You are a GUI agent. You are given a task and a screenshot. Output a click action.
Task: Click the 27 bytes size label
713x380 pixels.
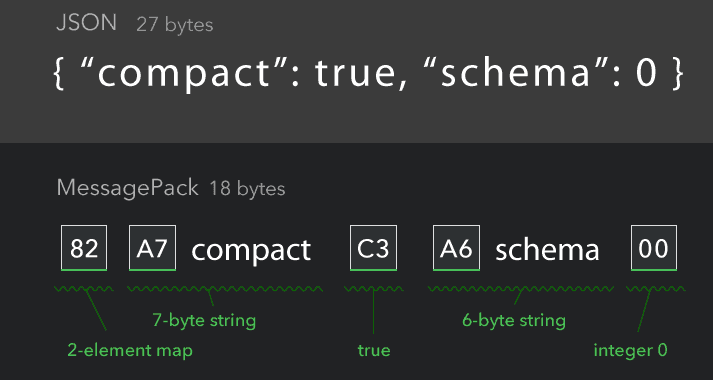coord(175,25)
